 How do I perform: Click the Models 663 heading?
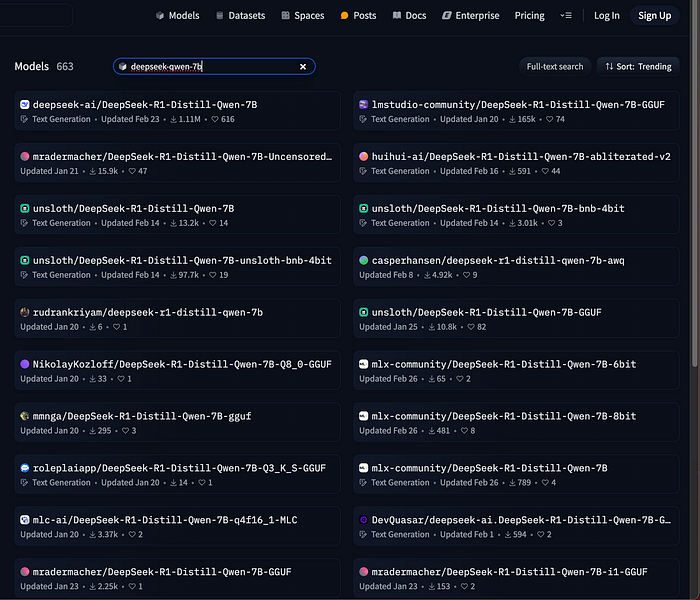[44, 67]
